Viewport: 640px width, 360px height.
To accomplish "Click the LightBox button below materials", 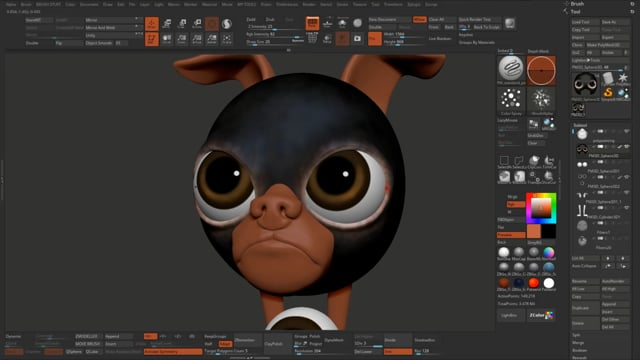I will (x=511, y=316).
